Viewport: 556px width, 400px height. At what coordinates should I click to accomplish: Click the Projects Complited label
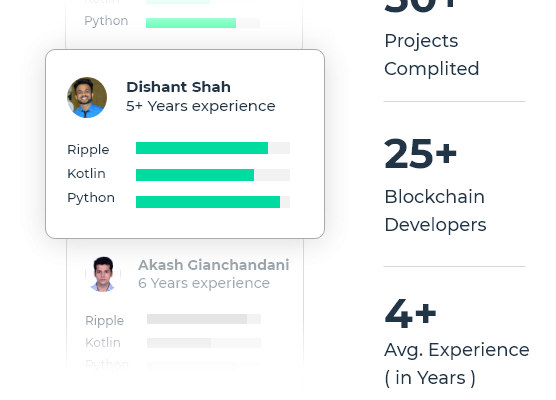click(432, 55)
